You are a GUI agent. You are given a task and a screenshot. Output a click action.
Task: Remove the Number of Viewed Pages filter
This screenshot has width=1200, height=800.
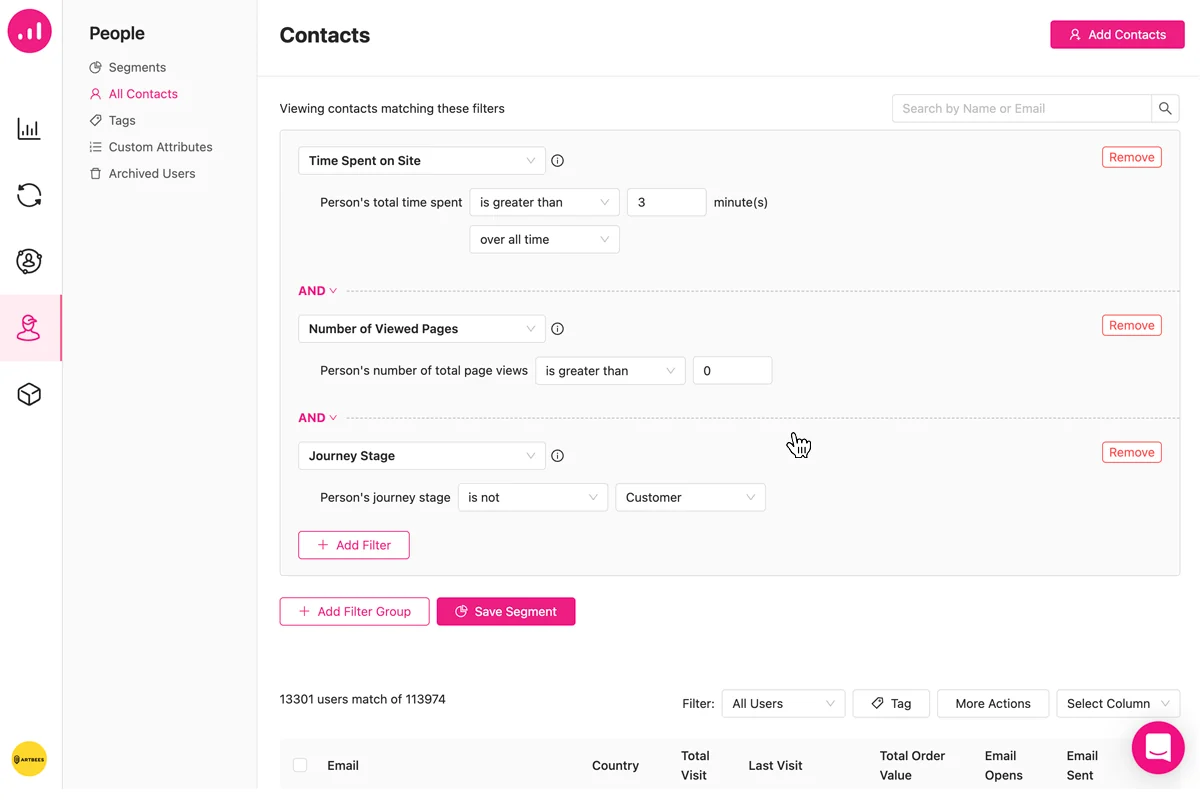click(1132, 325)
